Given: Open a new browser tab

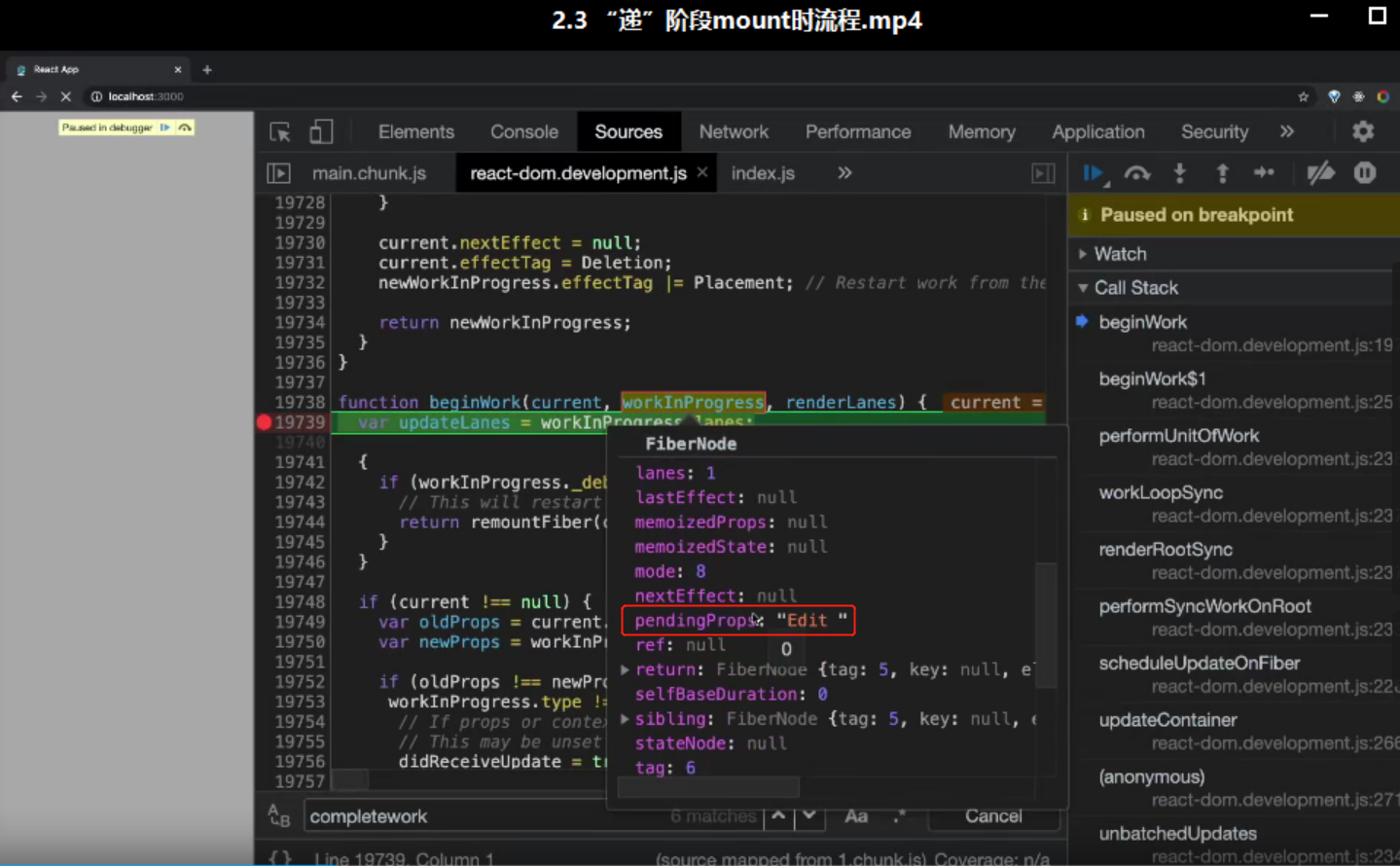Looking at the screenshot, I should point(206,69).
